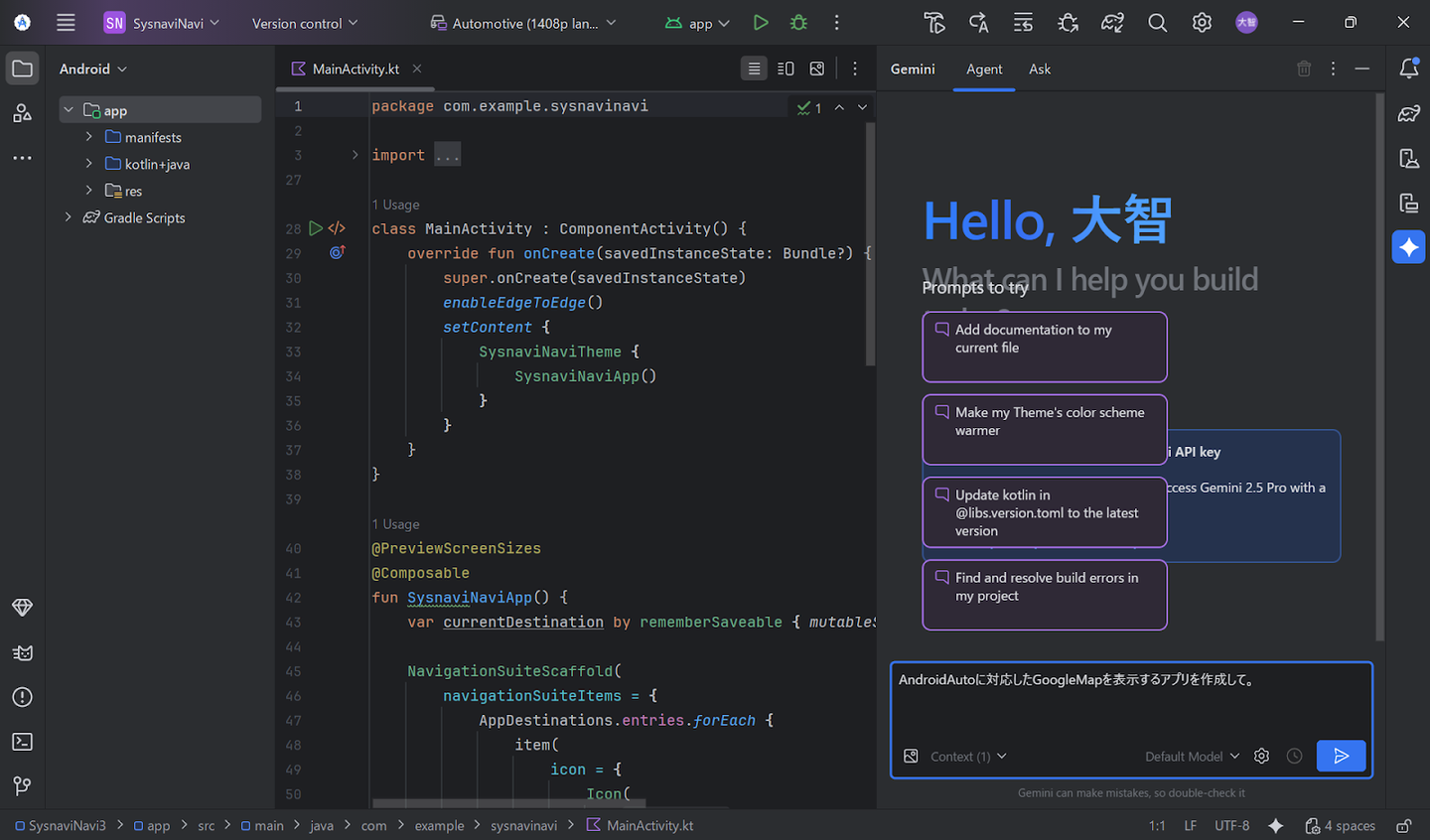Switch editor to Design view mode
The height and width of the screenshot is (840, 1430).
817,69
